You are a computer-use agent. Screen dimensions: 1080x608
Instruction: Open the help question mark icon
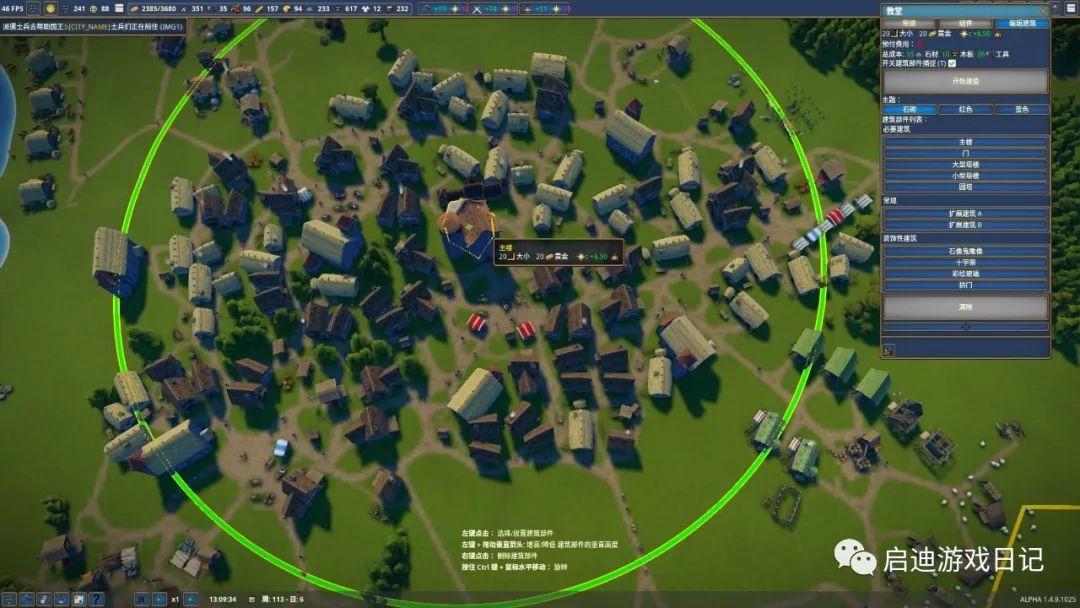click(x=96, y=599)
